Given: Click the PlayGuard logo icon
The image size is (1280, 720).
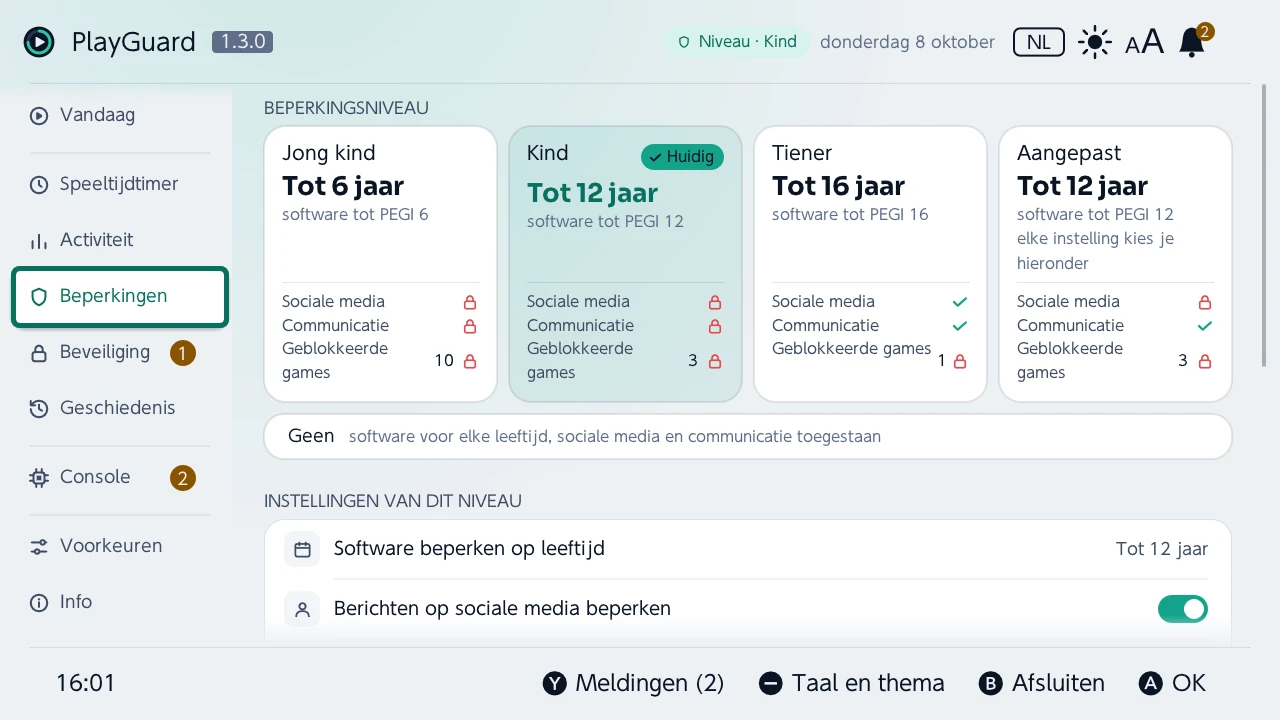Looking at the screenshot, I should (39, 42).
